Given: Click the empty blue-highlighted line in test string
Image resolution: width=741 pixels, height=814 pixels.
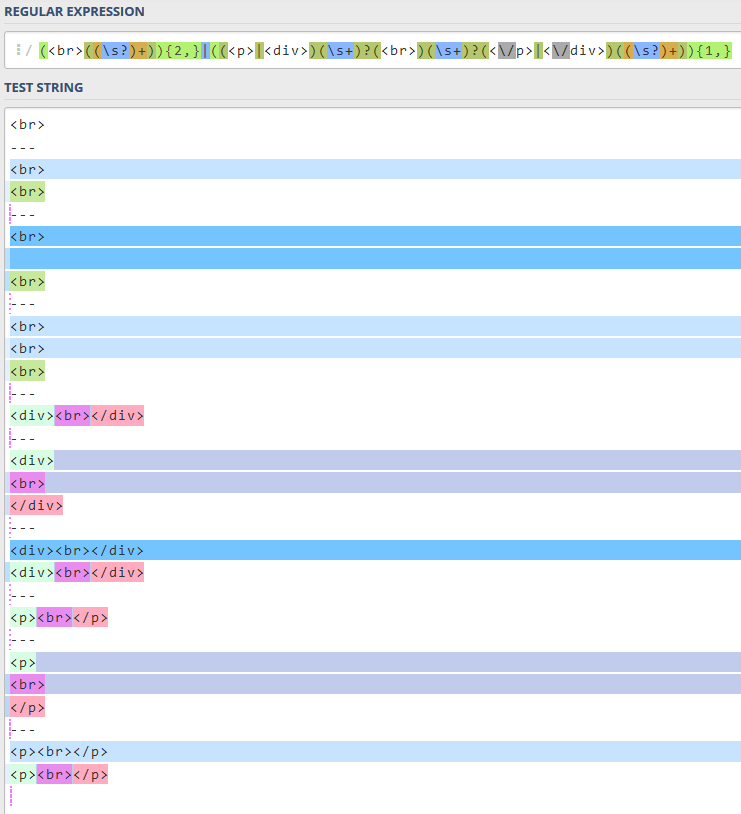Looking at the screenshot, I should 370,259.
